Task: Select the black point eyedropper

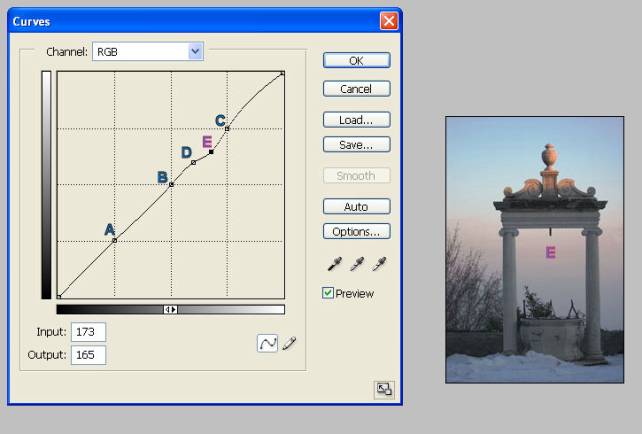Action: point(335,264)
